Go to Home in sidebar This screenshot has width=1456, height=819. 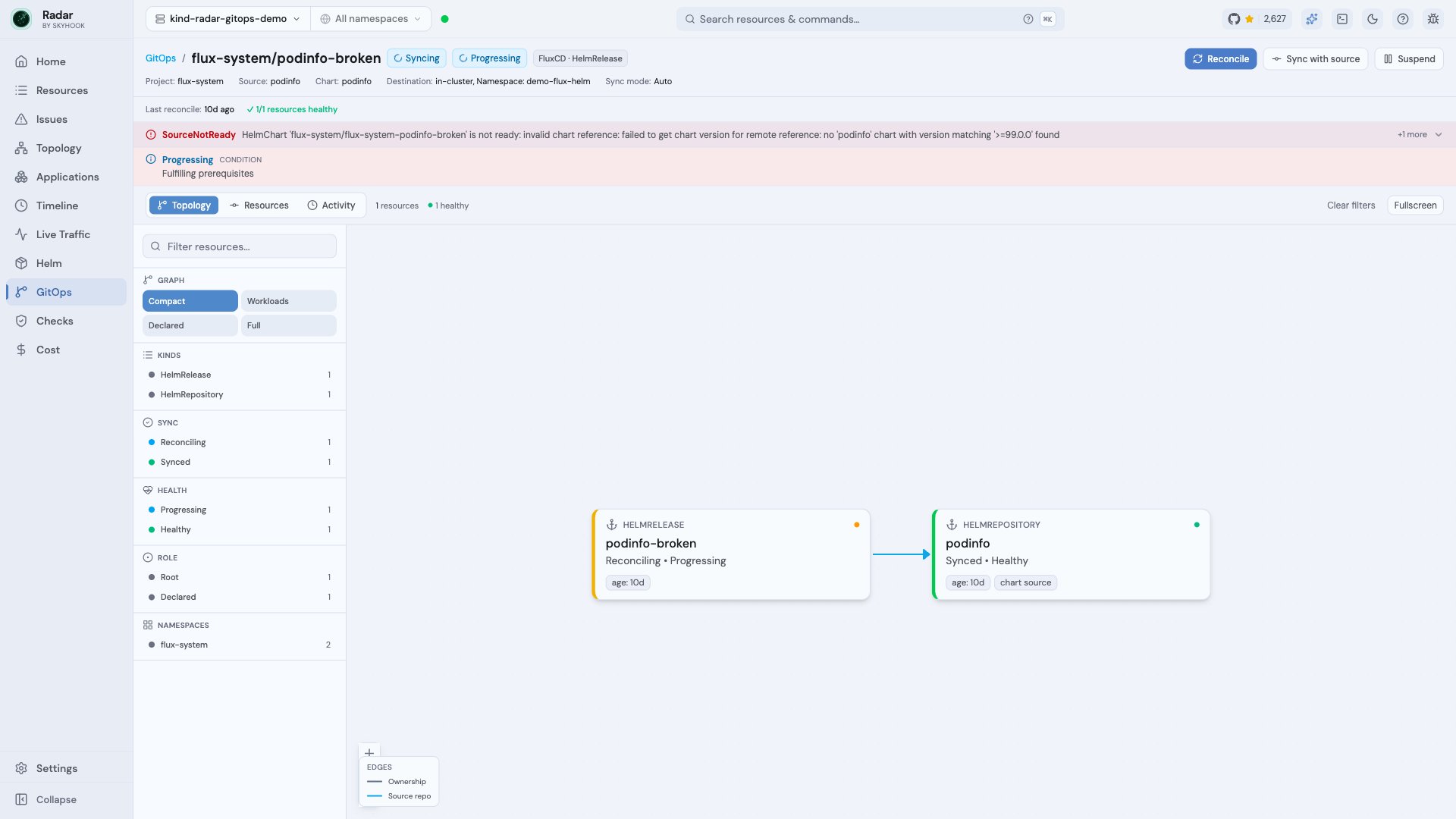pos(66,61)
